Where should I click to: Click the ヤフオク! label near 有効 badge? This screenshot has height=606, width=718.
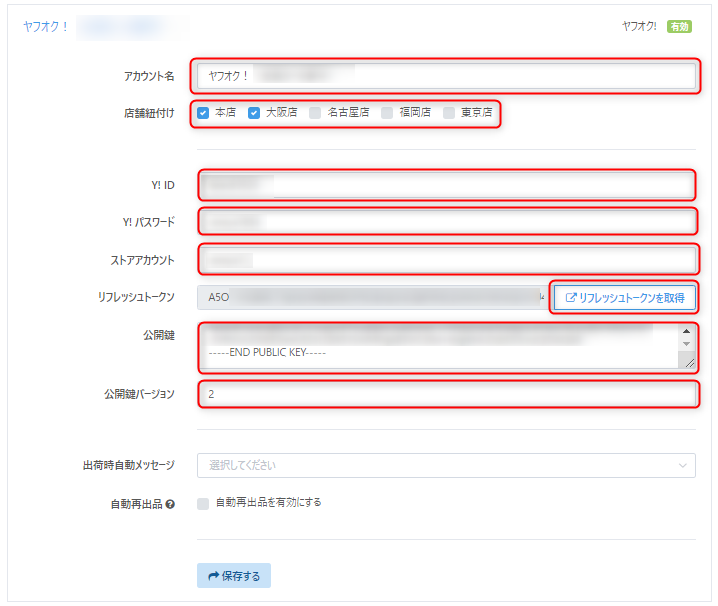(639, 27)
